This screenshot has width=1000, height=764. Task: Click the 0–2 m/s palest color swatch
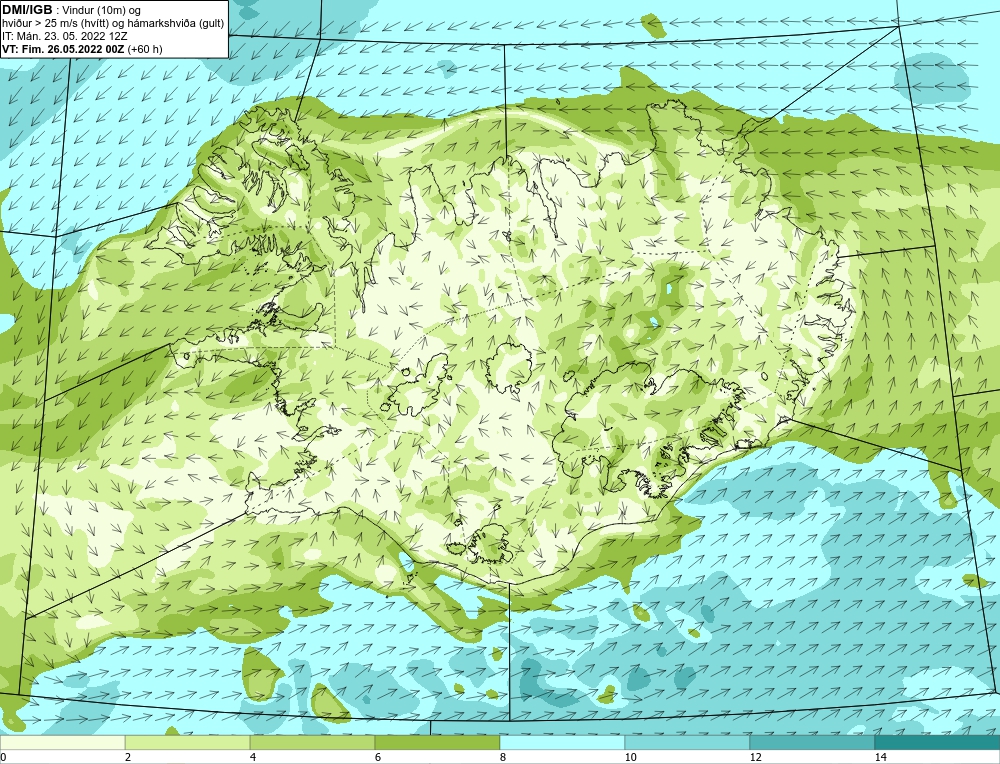pos(62,742)
